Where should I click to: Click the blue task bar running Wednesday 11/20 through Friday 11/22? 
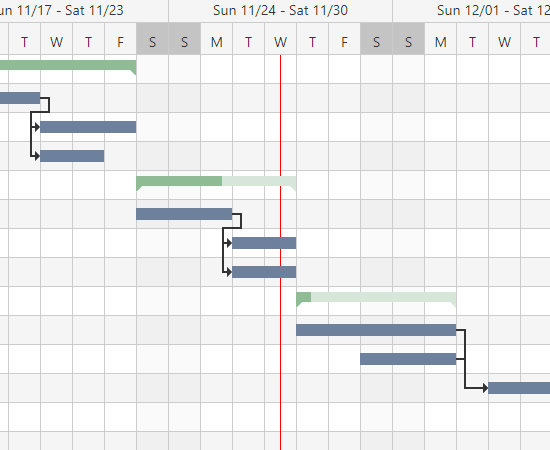point(88,127)
